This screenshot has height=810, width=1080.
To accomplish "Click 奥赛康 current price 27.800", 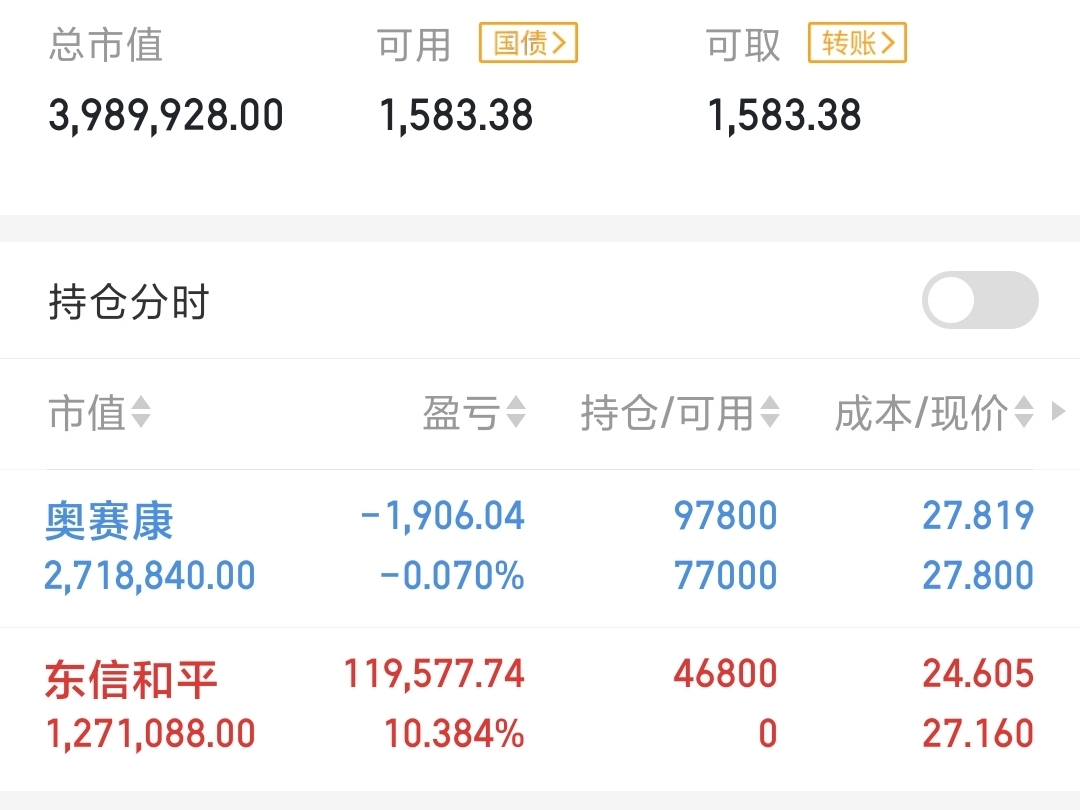I will click(x=978, y=576).
